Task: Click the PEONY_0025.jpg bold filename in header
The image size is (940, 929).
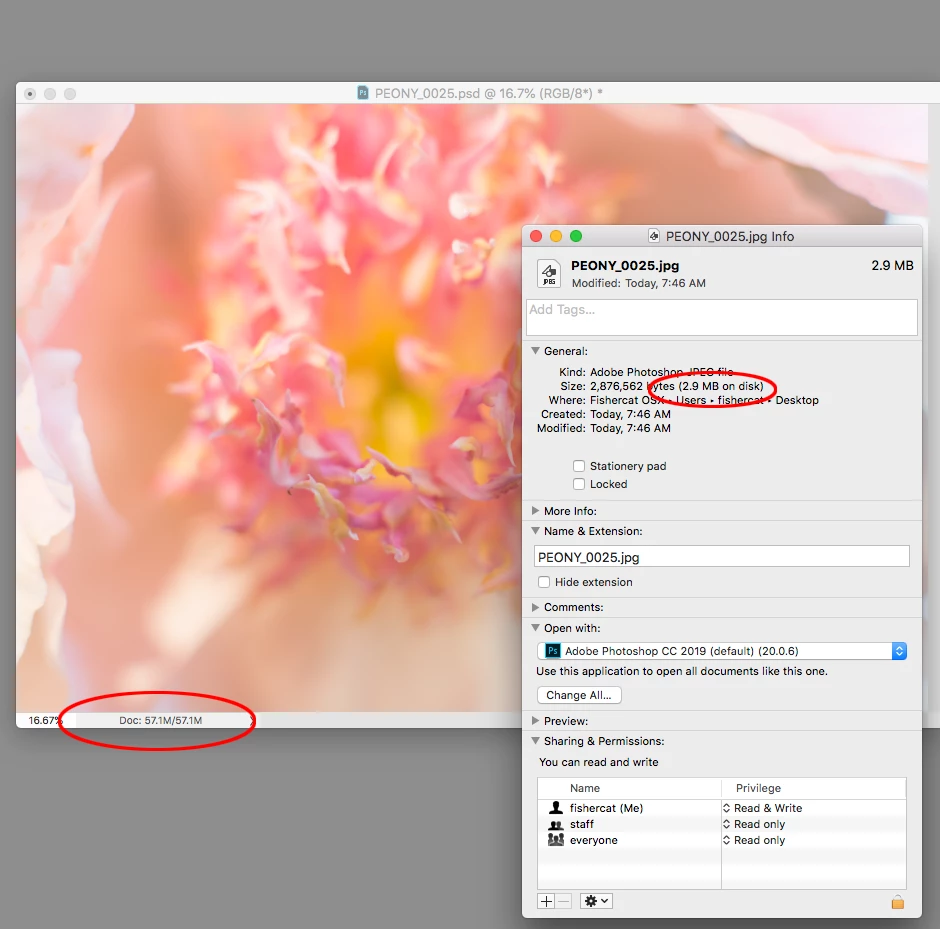Action: pyautogui.click(x=625, y=266)
